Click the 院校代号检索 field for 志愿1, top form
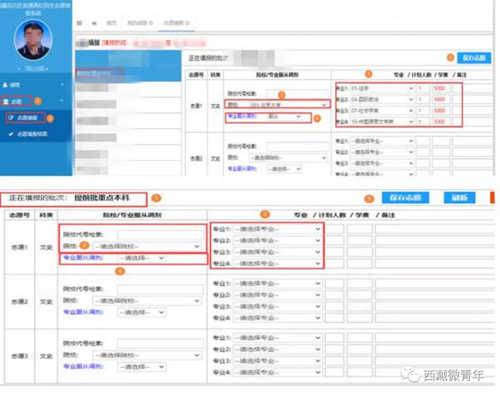The image size is (500, 397). click(297, 93)
